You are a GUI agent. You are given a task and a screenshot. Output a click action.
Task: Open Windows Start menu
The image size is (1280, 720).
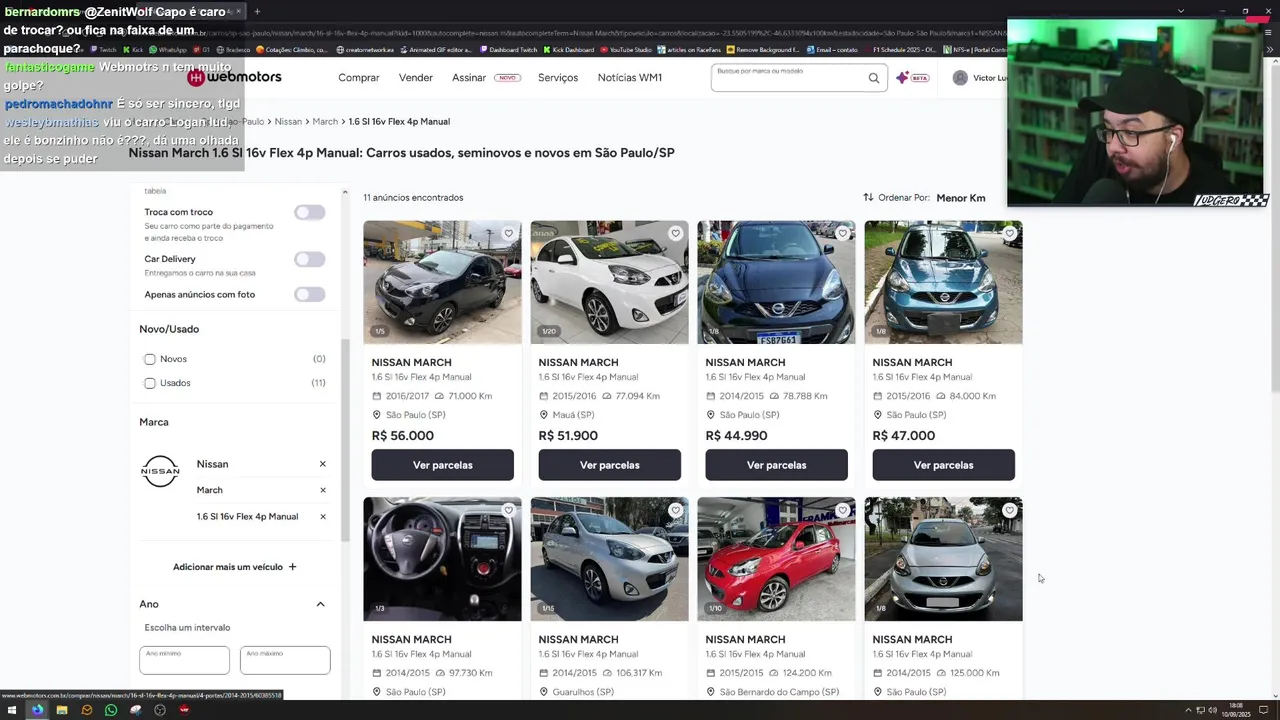coord(12,710)
